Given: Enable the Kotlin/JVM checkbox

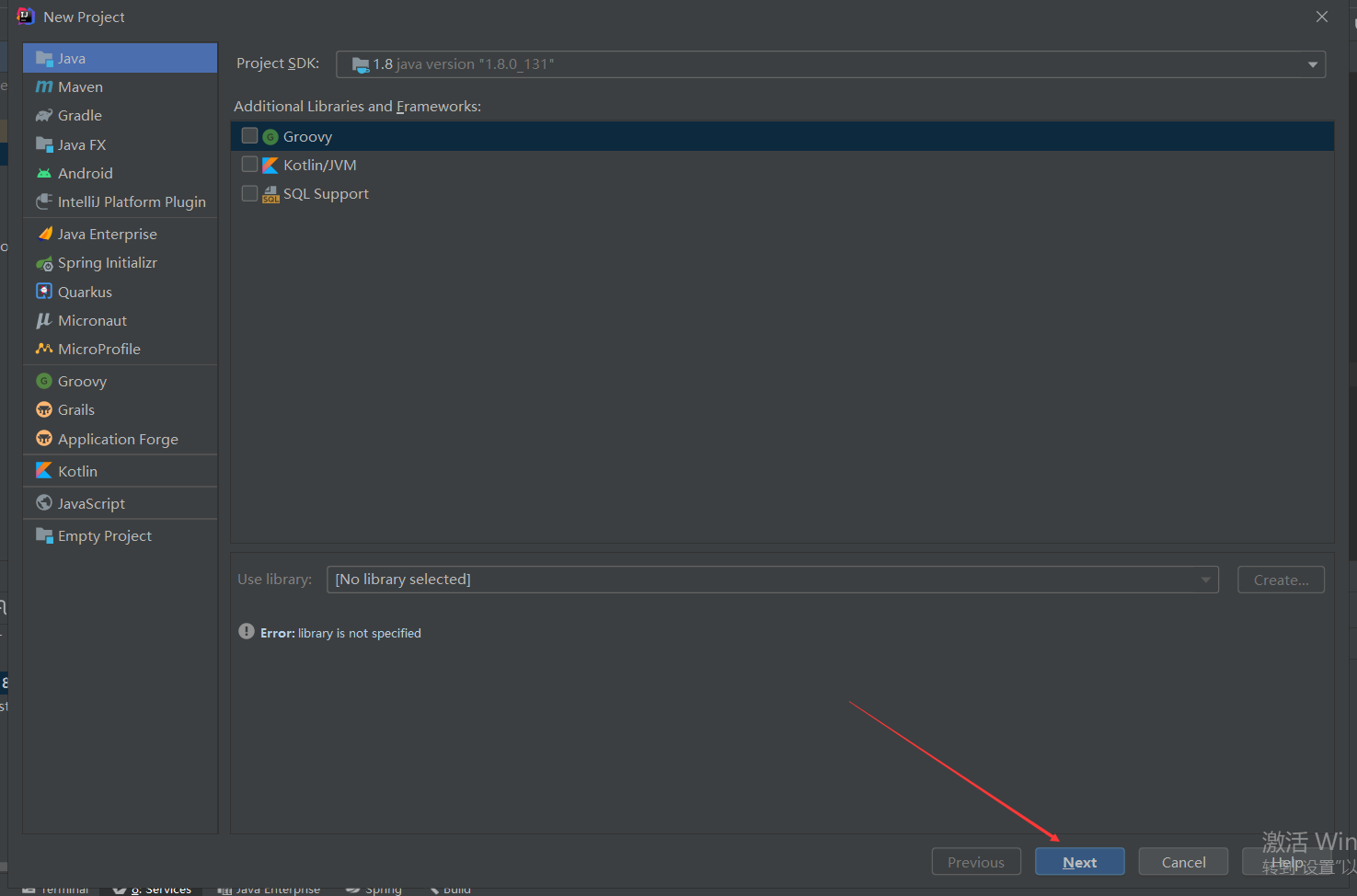Looking at the screenshot, I should 249,164.
